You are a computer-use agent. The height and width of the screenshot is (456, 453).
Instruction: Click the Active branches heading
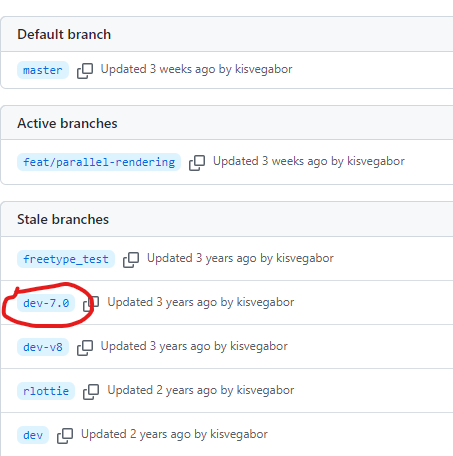click(x=67, y=123)
